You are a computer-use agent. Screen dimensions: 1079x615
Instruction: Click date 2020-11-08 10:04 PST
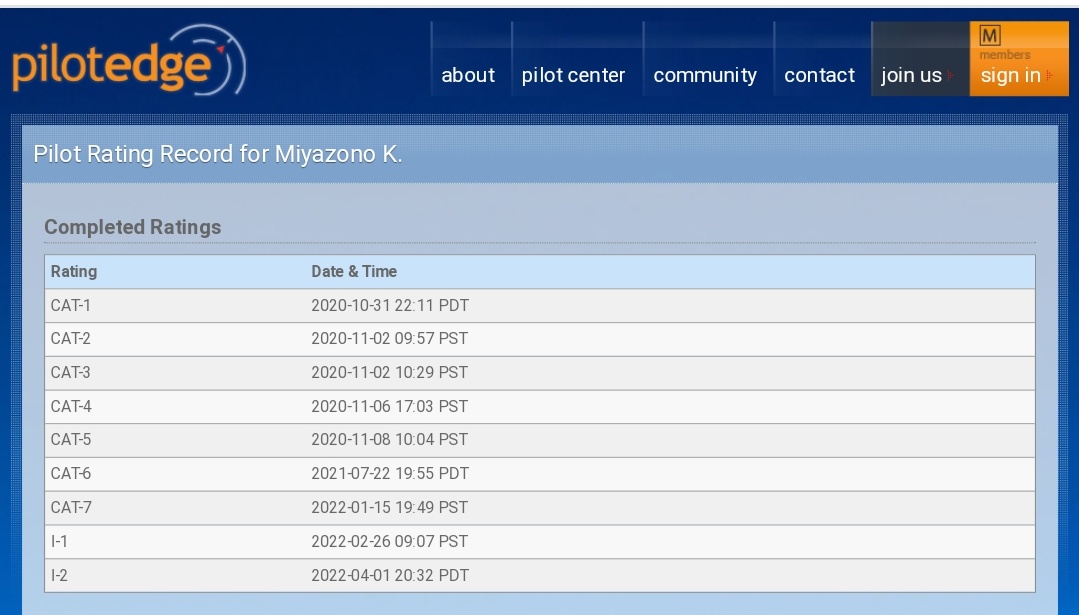tap(389, 439)
